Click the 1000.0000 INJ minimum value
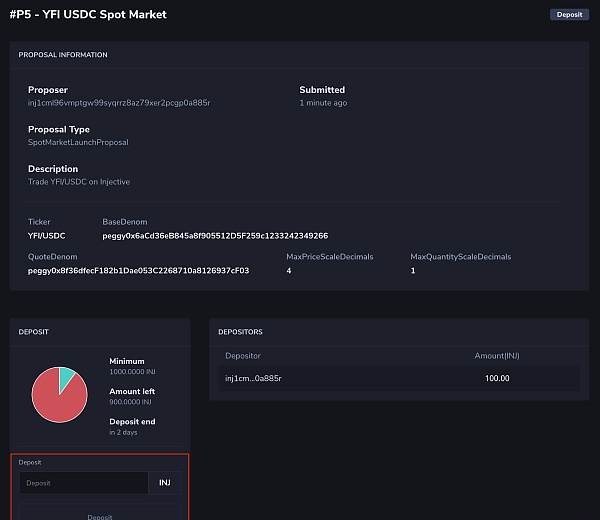 point(132,372)
